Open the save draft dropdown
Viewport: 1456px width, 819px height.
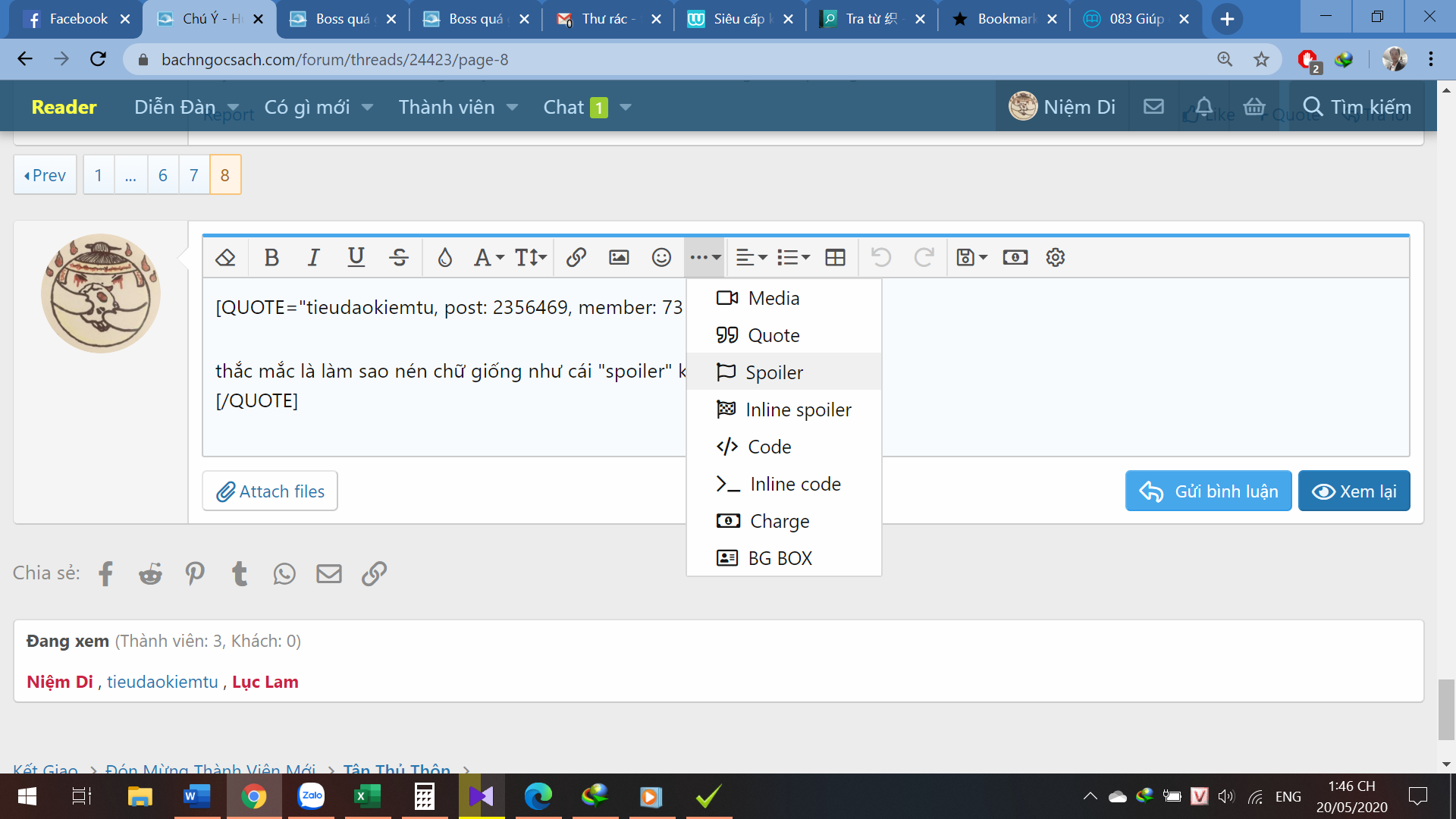coord(971,258)
